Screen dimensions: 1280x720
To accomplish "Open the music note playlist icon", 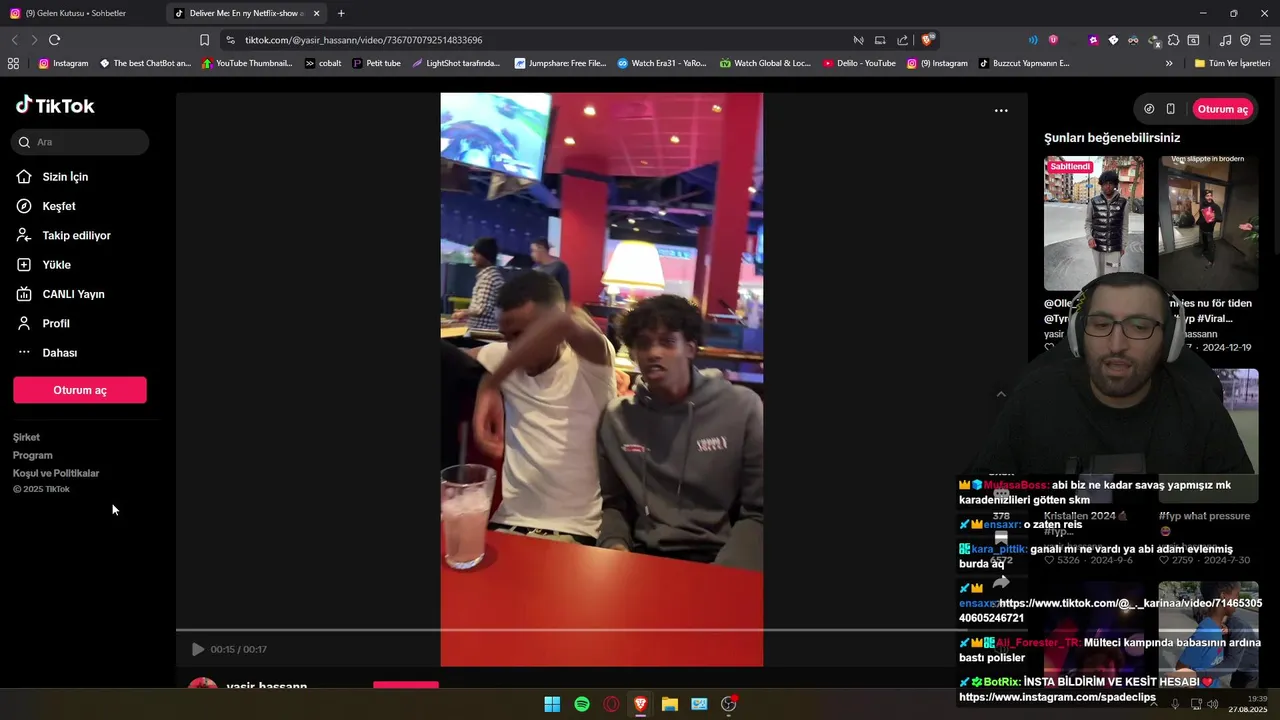I will click(x=1226, y=40).
